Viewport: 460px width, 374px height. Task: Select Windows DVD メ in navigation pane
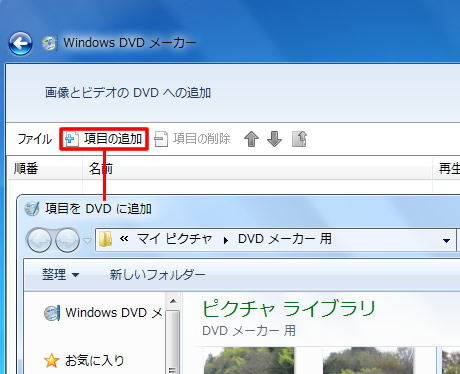click(x=104, y=313)
